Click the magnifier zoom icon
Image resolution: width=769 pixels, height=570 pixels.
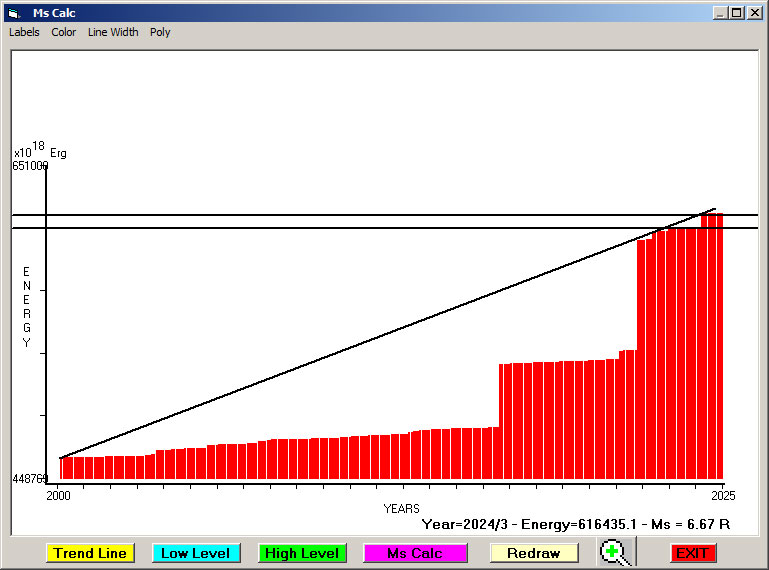click(x=617, y=552)
